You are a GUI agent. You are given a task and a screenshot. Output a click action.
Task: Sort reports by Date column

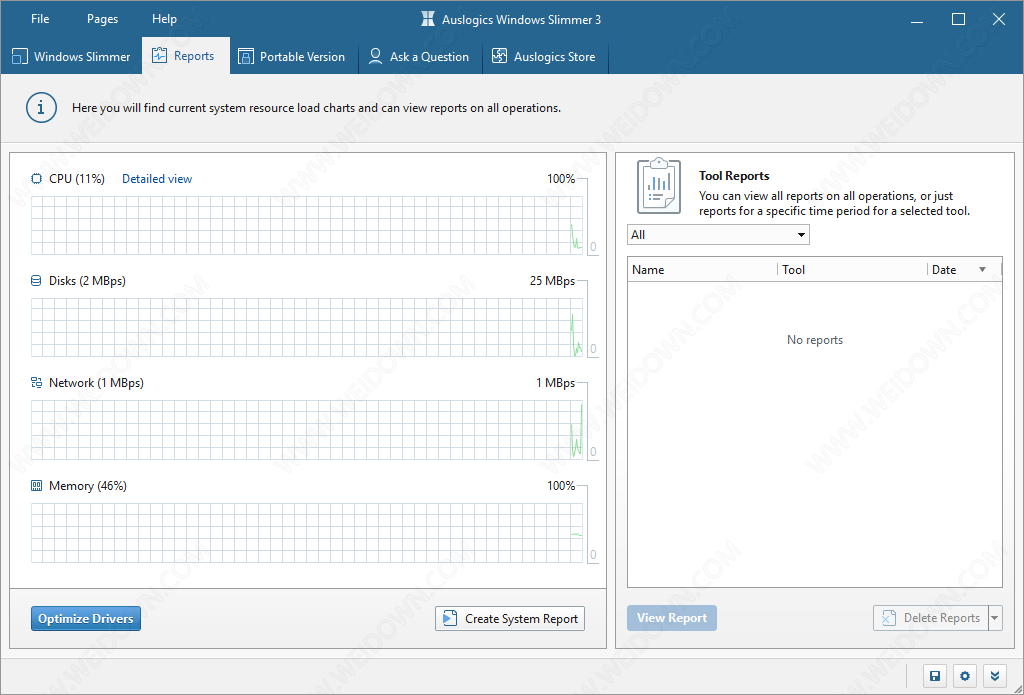click(964, 270)
